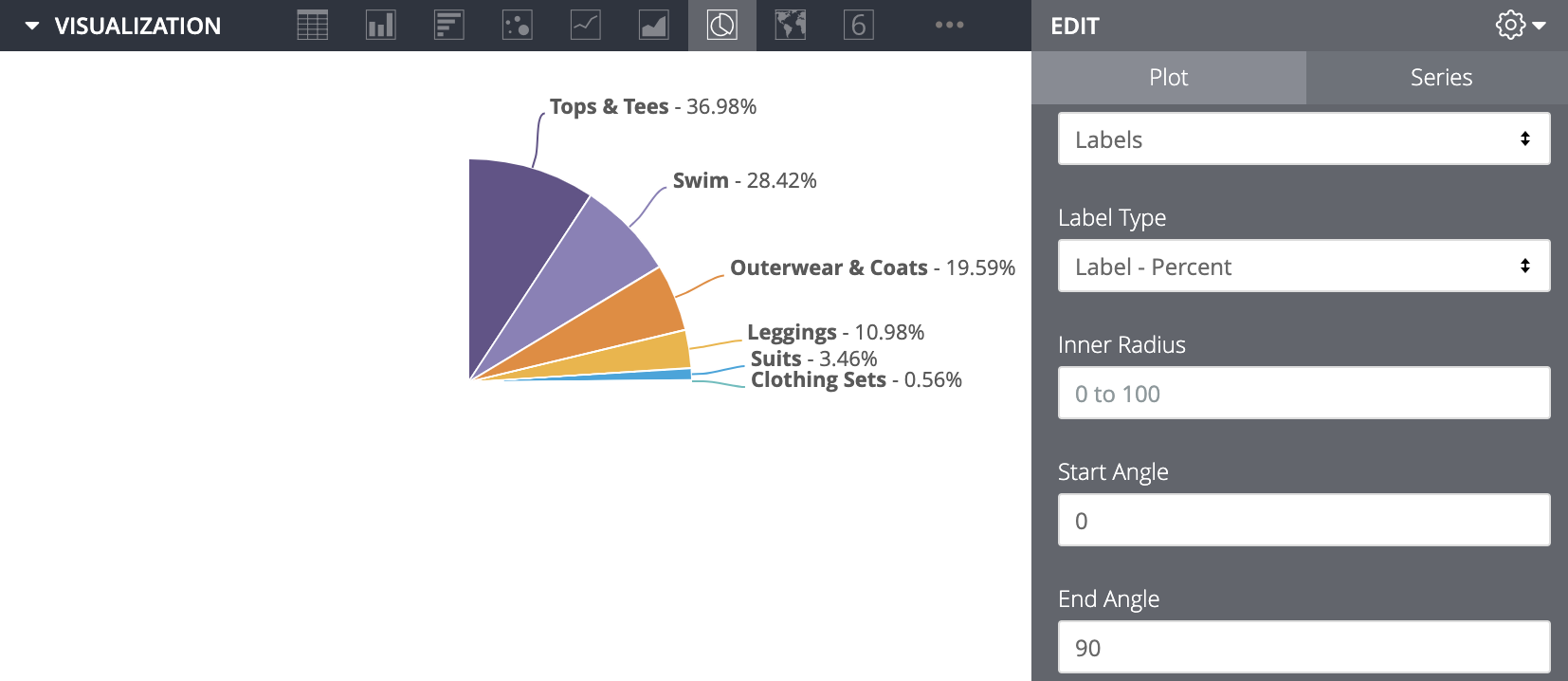This screenshot has height=681, width=1568.
Task: Click the pie chart visualization icon
Action: coord(722,26)
